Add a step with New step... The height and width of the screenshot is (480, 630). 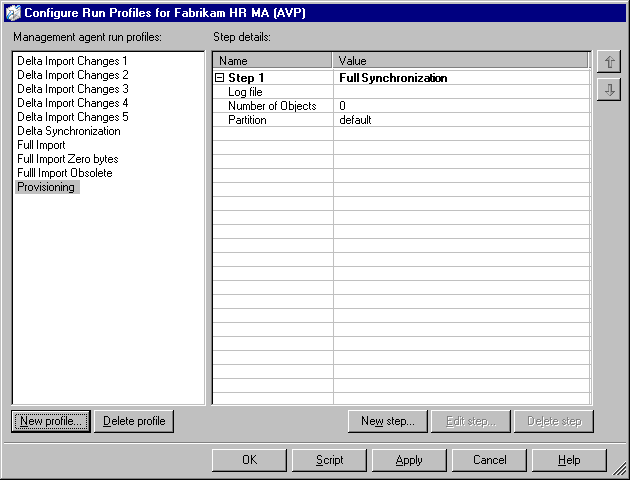click(x=388, y=421)
